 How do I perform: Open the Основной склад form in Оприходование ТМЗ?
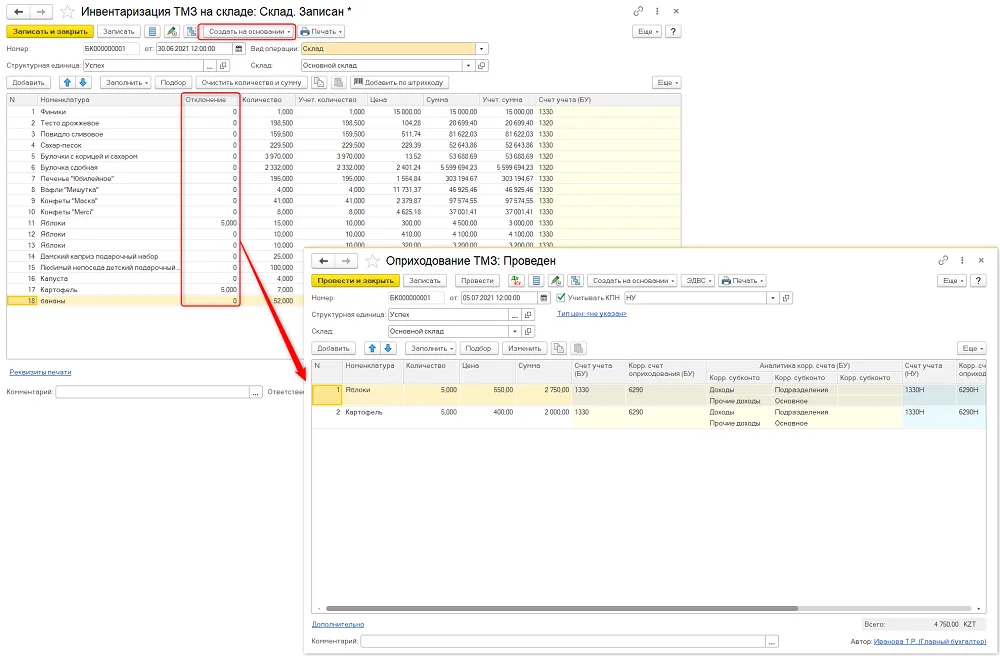[x=528, y=332]
